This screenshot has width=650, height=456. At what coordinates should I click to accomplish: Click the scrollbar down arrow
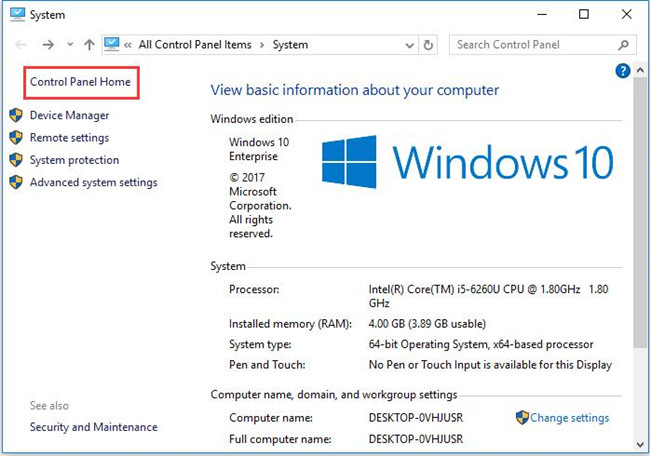point(640,445)
